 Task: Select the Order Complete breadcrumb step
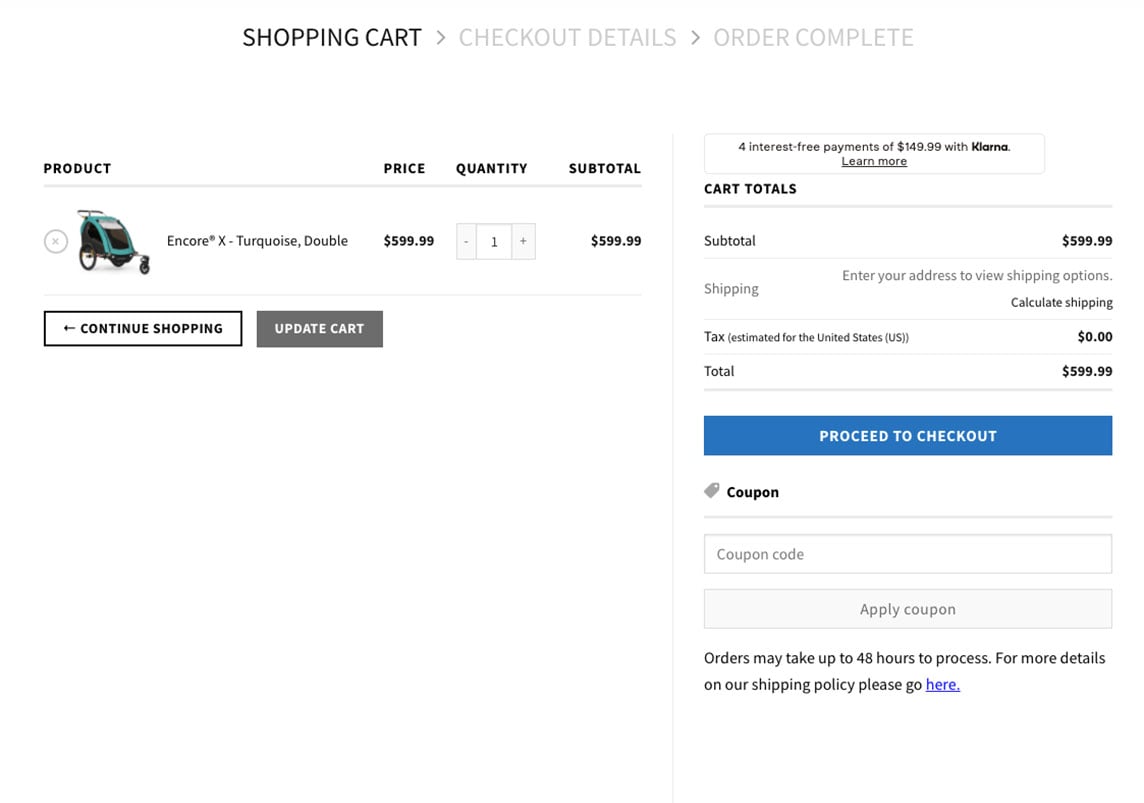point(813,37)
